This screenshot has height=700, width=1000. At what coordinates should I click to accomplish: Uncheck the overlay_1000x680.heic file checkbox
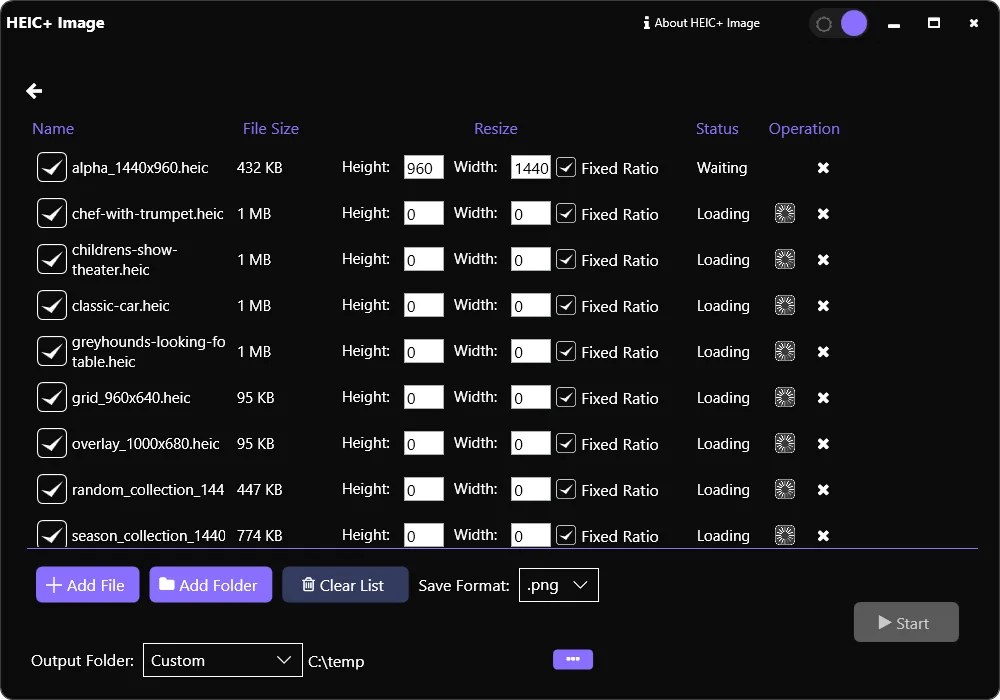tap(52, 442)
